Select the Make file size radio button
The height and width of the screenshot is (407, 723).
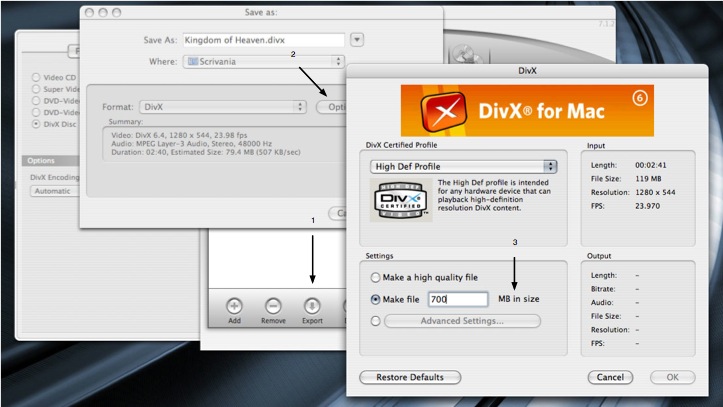(375, 300)
